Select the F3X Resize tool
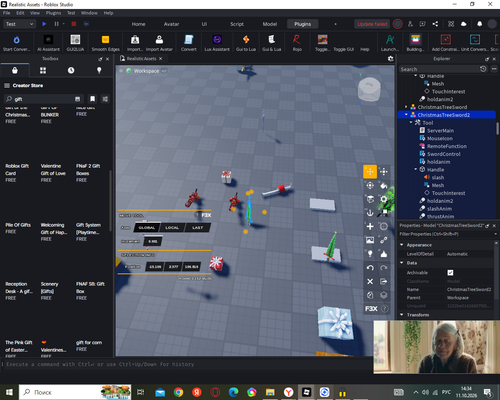This screenshot has height=400, width=500. click(x=384, y=172)
